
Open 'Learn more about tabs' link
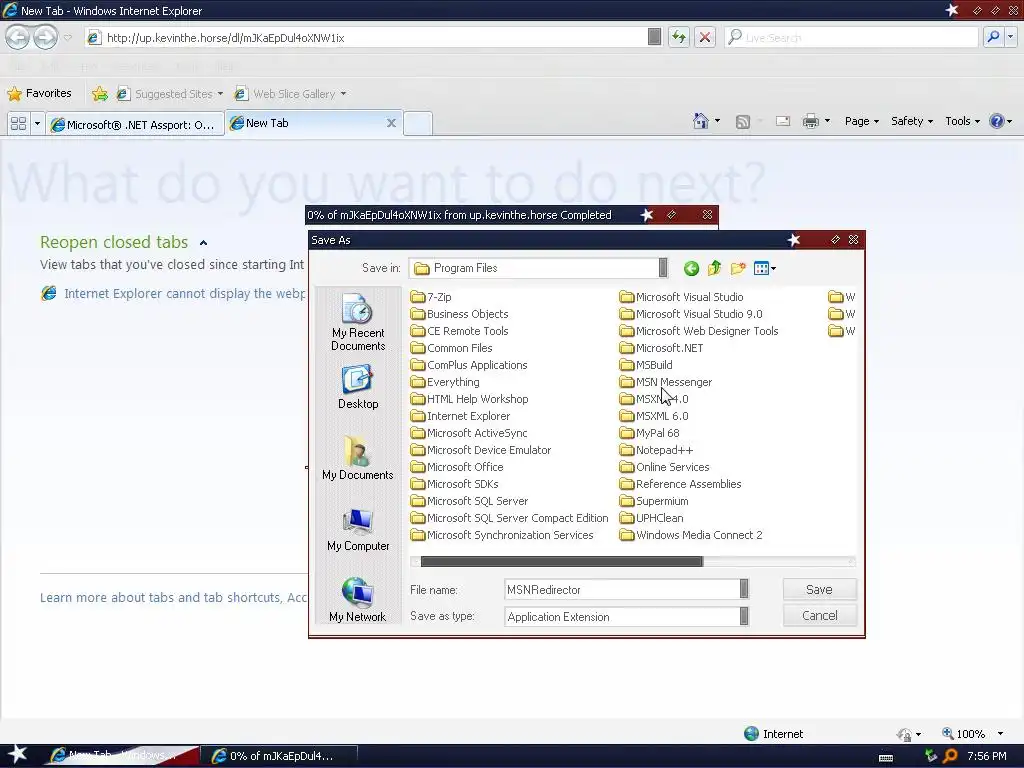pyautogui.click(x=173, y=598)
